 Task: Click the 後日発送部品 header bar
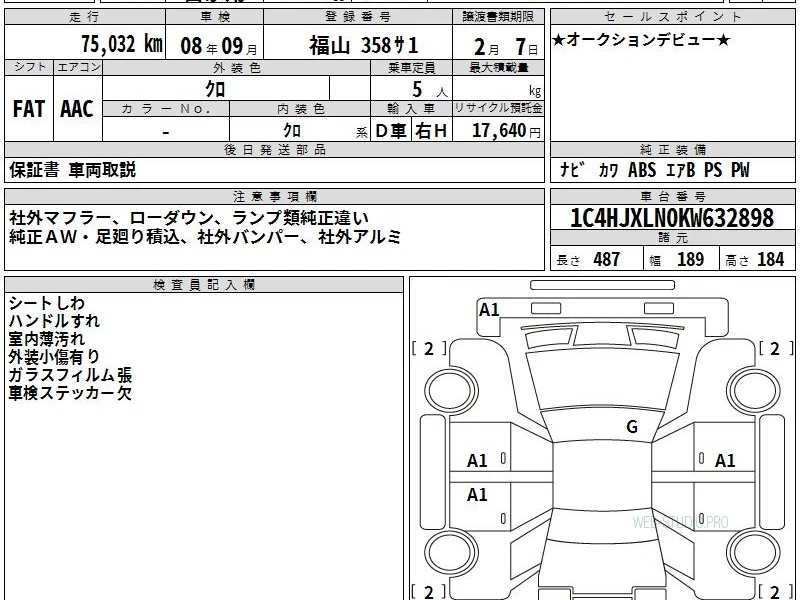pyautogui.click(x=274, y=150)
